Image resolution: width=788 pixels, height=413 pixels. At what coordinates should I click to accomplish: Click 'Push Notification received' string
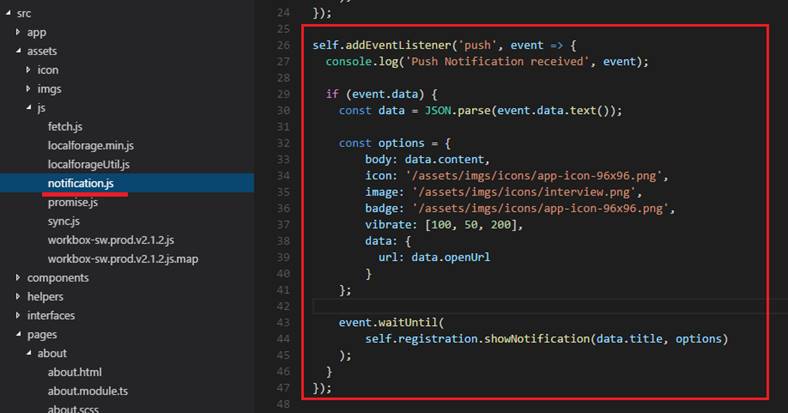(x=497, y=61)
